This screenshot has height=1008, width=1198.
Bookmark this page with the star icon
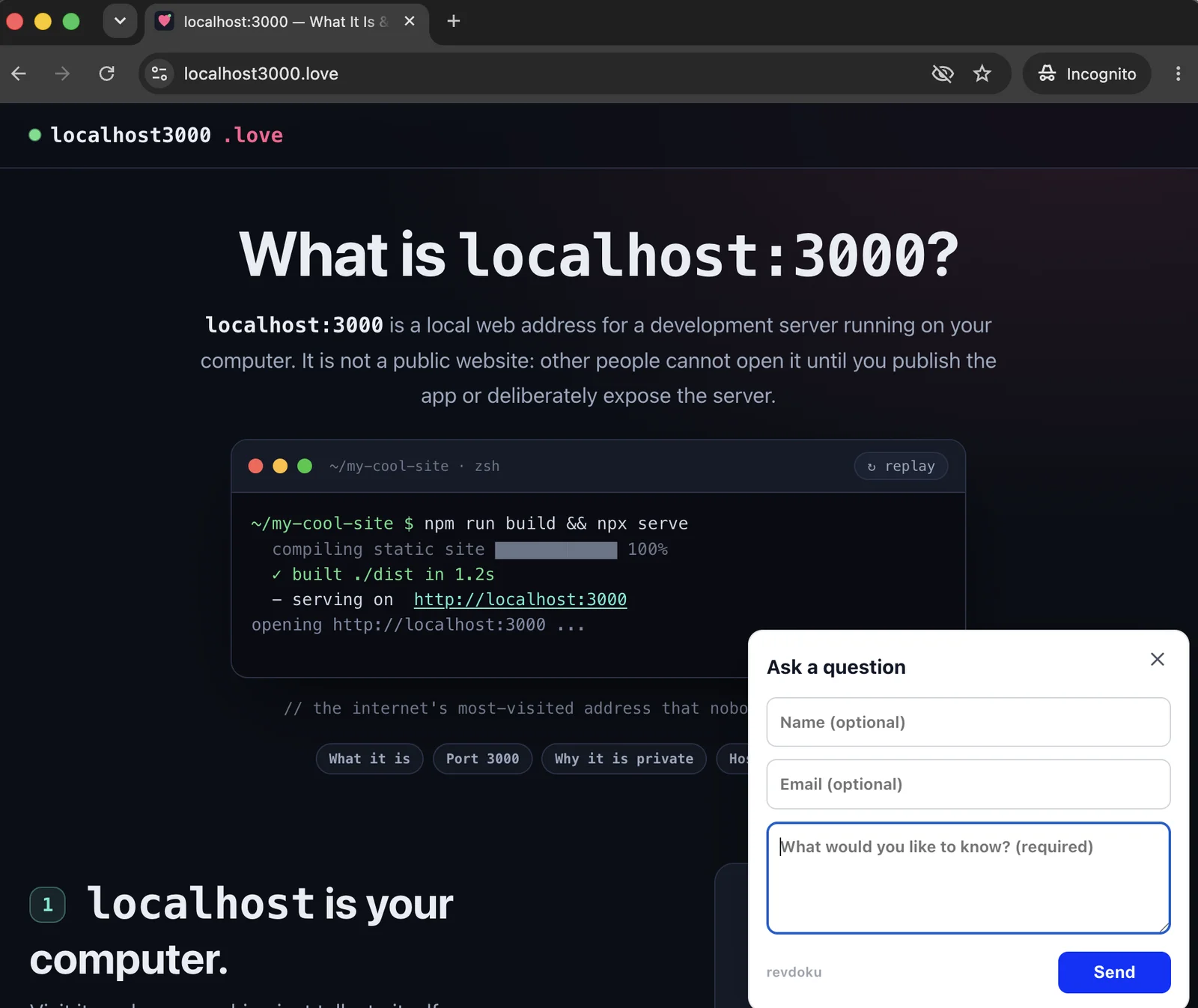click(x=982, y=73)
